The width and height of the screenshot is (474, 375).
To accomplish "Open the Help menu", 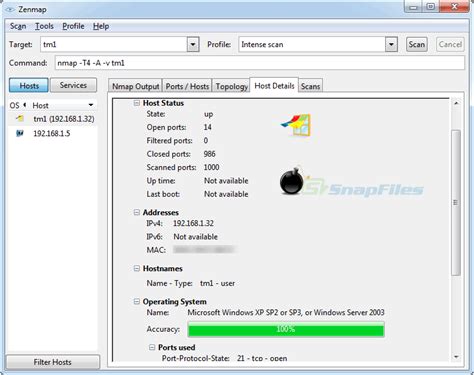I will (101, 26).
